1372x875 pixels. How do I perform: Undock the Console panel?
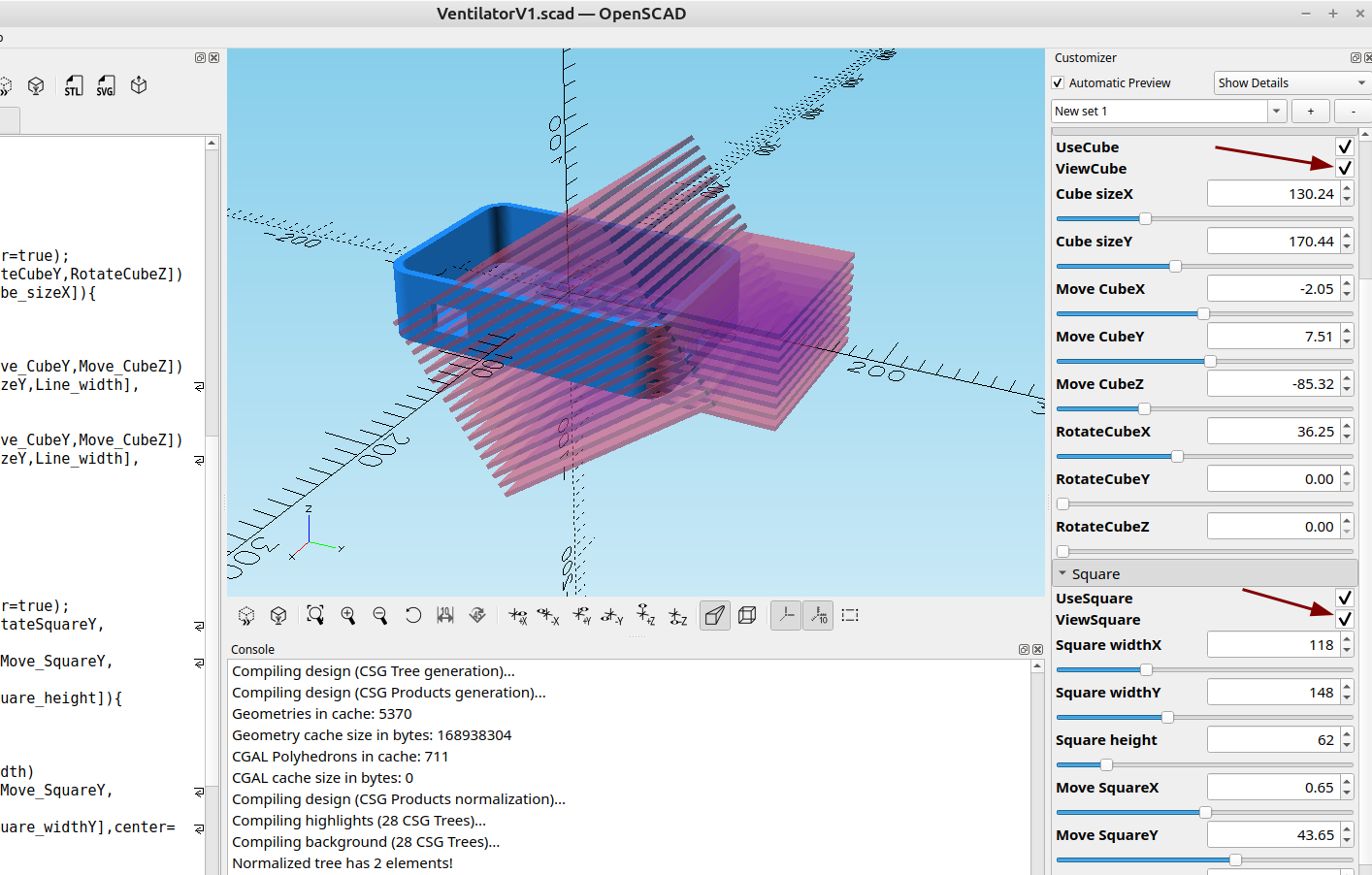(x=1024, y=649)
